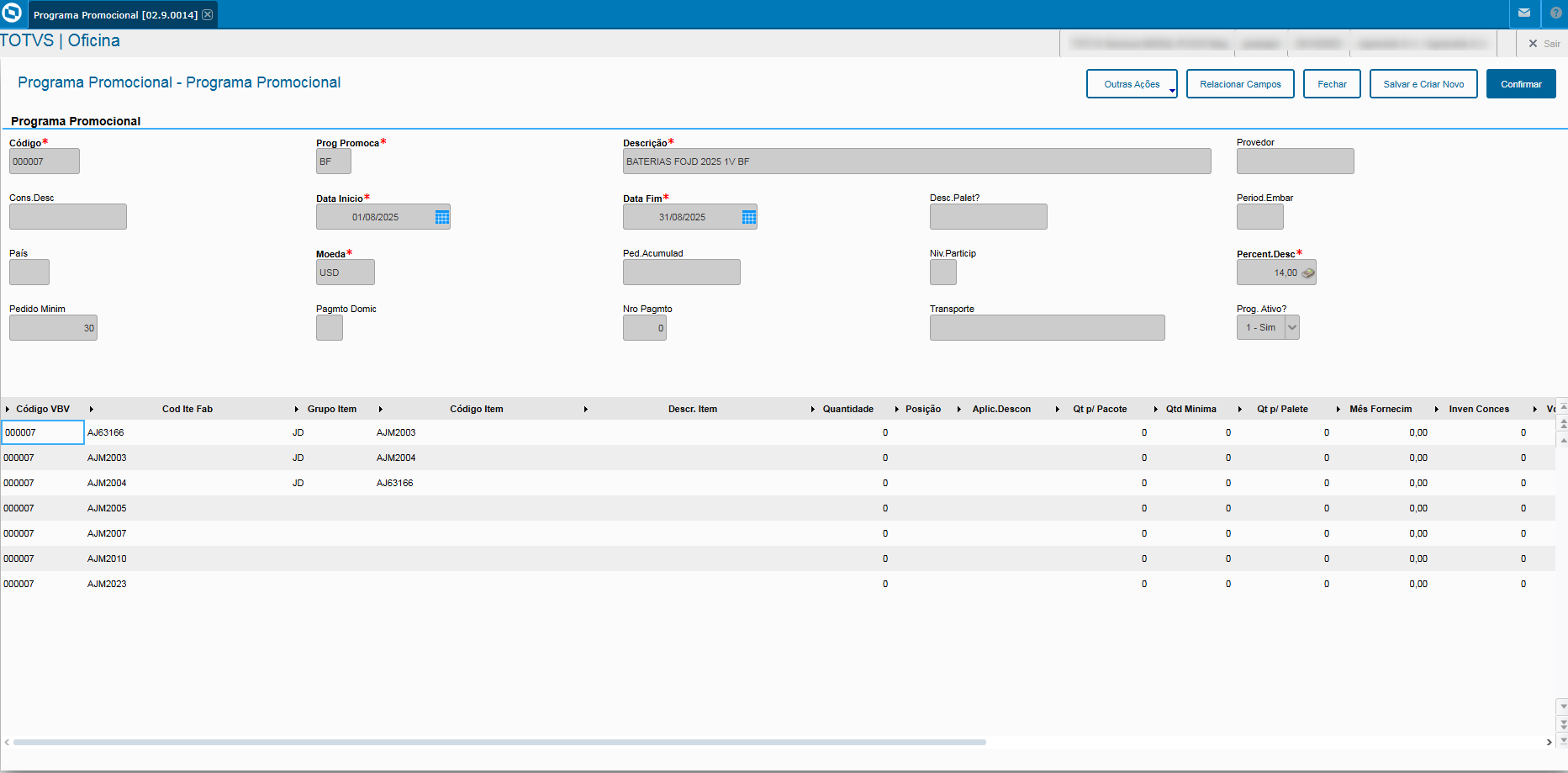Expand the Prog. Ativo? dropdown
This screenshot has width=1568, height=773.
(x=1292, y=327)
